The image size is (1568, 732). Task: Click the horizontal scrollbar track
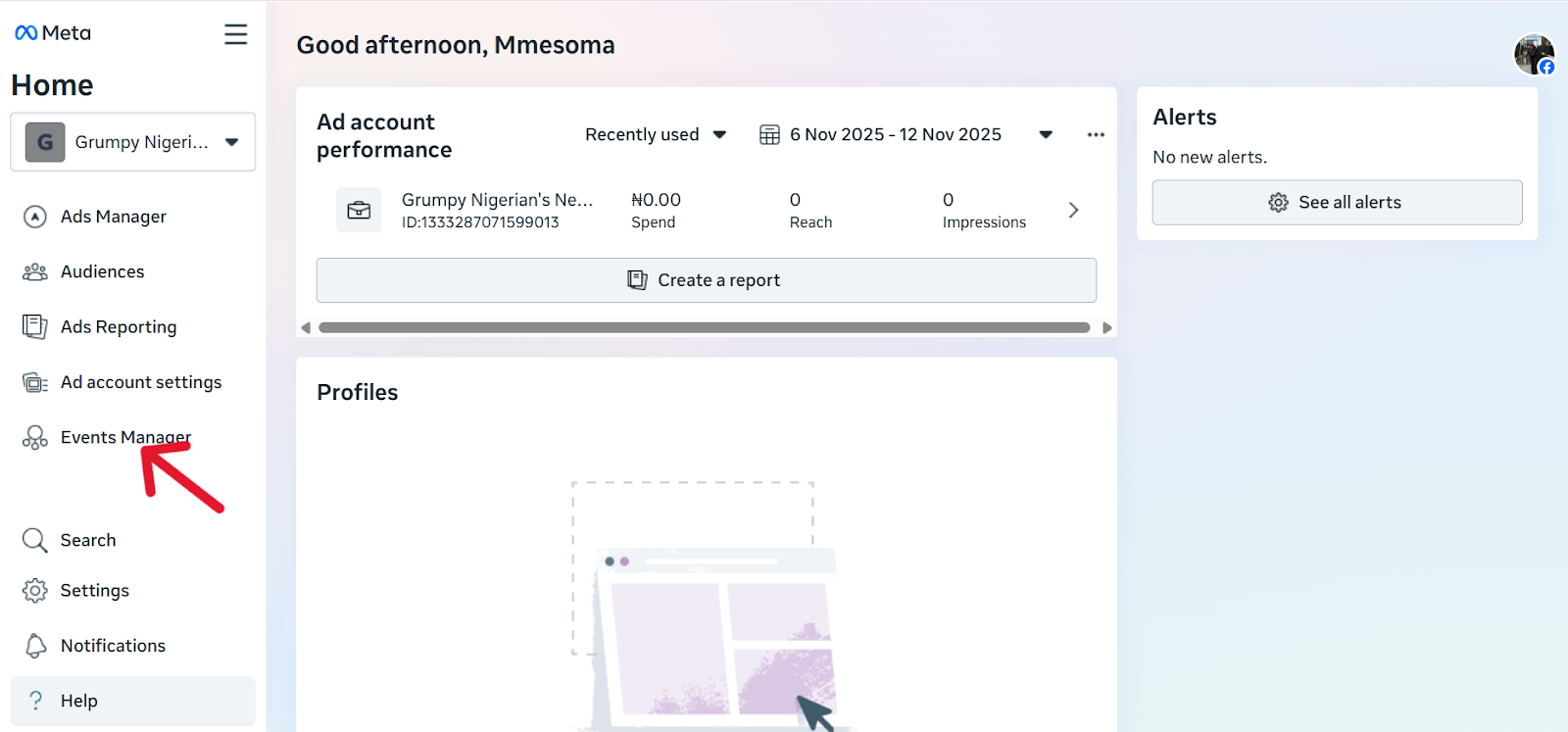point(705,327)
